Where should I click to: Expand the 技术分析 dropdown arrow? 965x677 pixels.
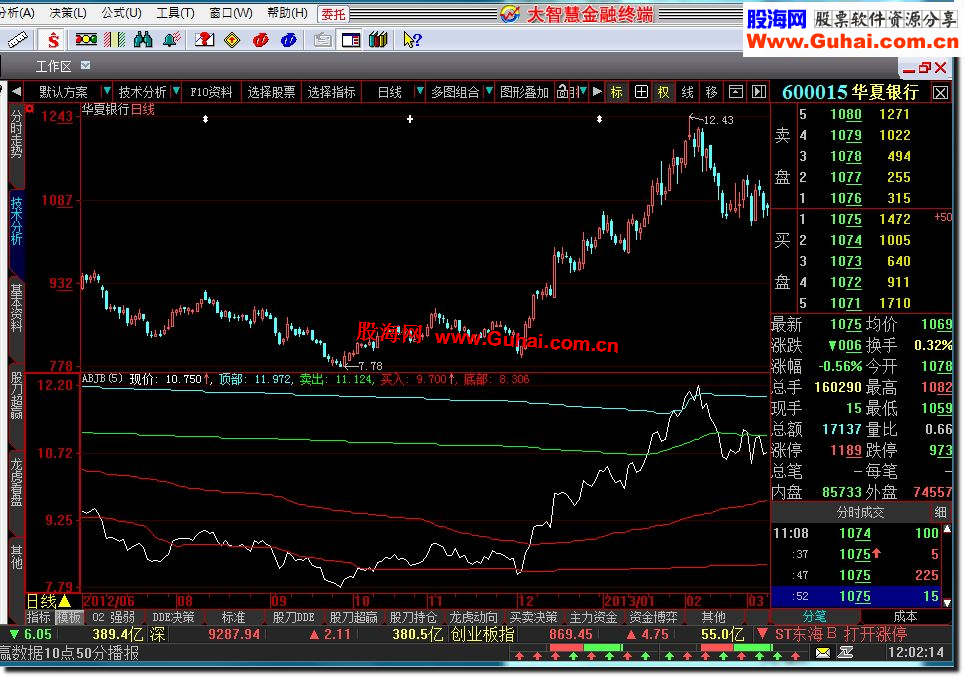tap(176, 92)
